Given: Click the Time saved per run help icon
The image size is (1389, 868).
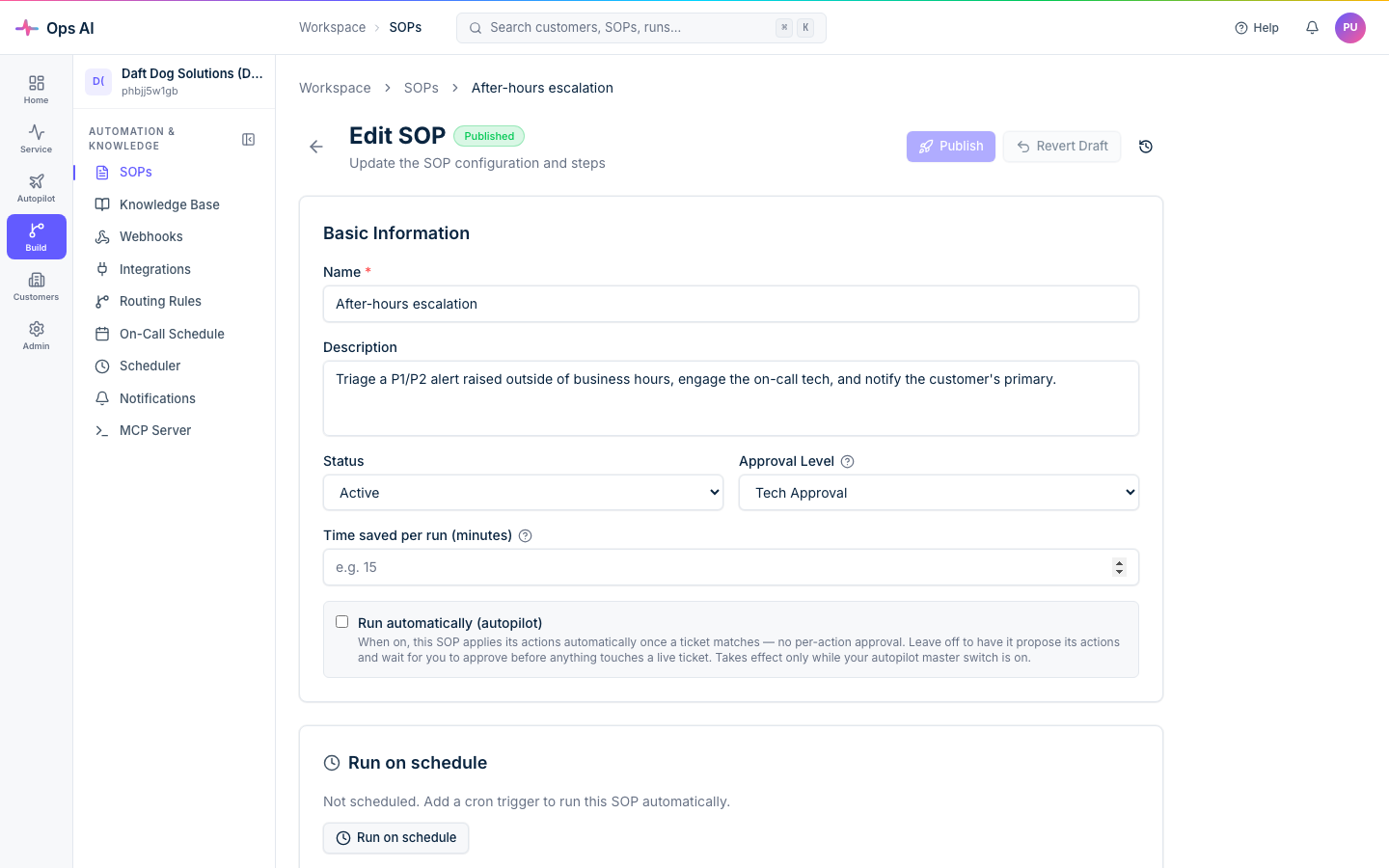Looking at the screenshot, I should coord(526,536).
